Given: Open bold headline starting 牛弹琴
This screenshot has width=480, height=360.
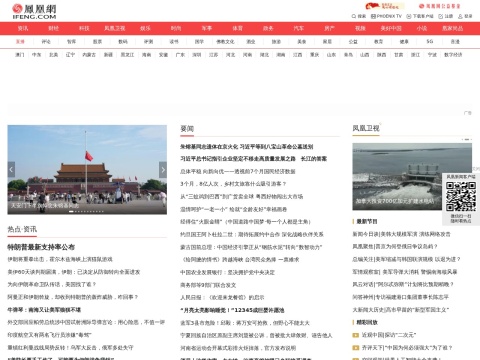Looking at the screenshot, I should [44, 310].
